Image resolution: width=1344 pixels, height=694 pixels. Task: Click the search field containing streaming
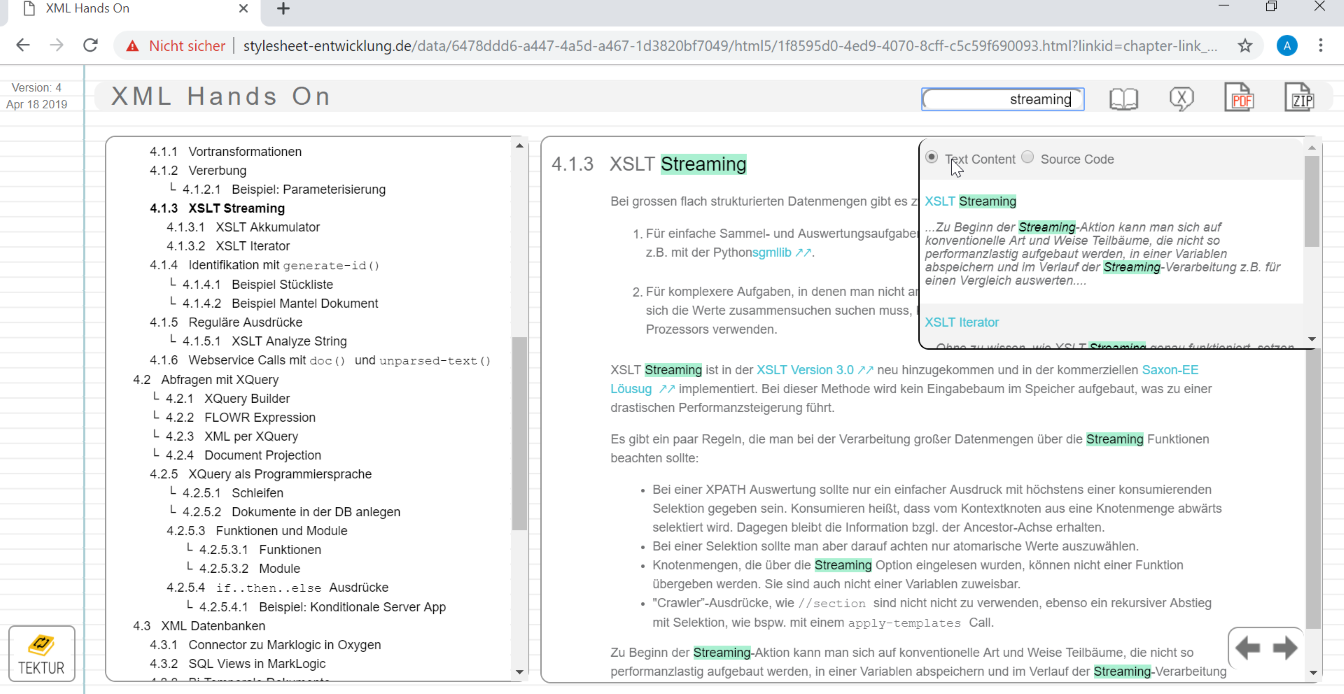coord(1003,99)
